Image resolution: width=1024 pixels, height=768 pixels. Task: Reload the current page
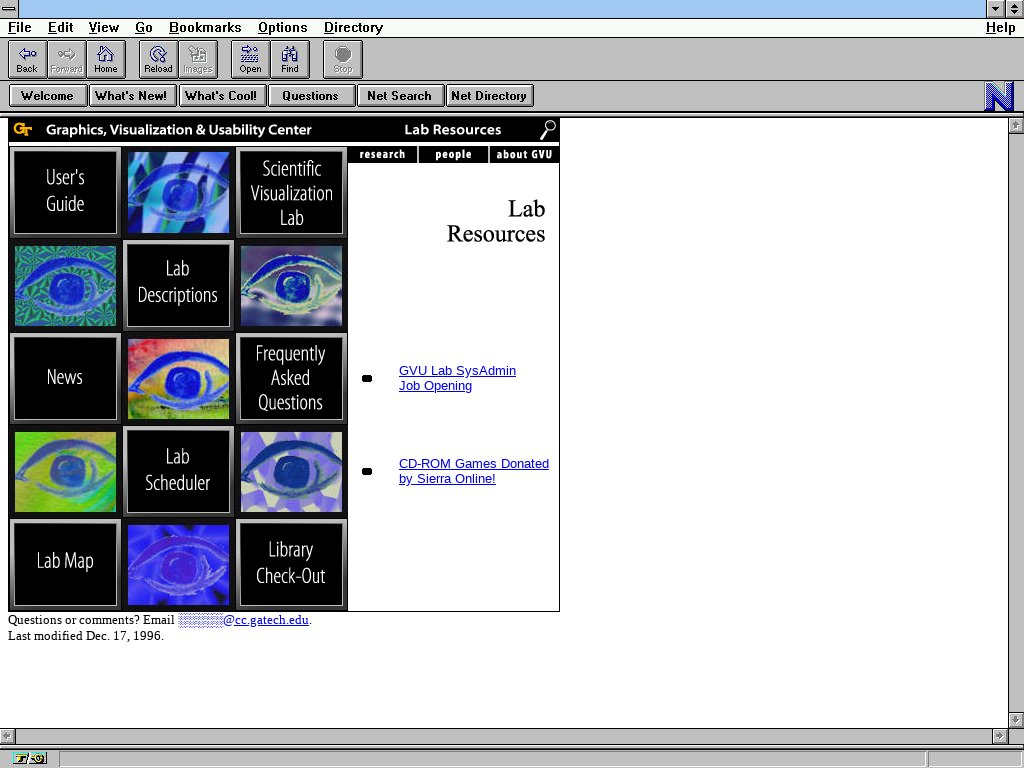pyautogui.click(x=158, y=59)
